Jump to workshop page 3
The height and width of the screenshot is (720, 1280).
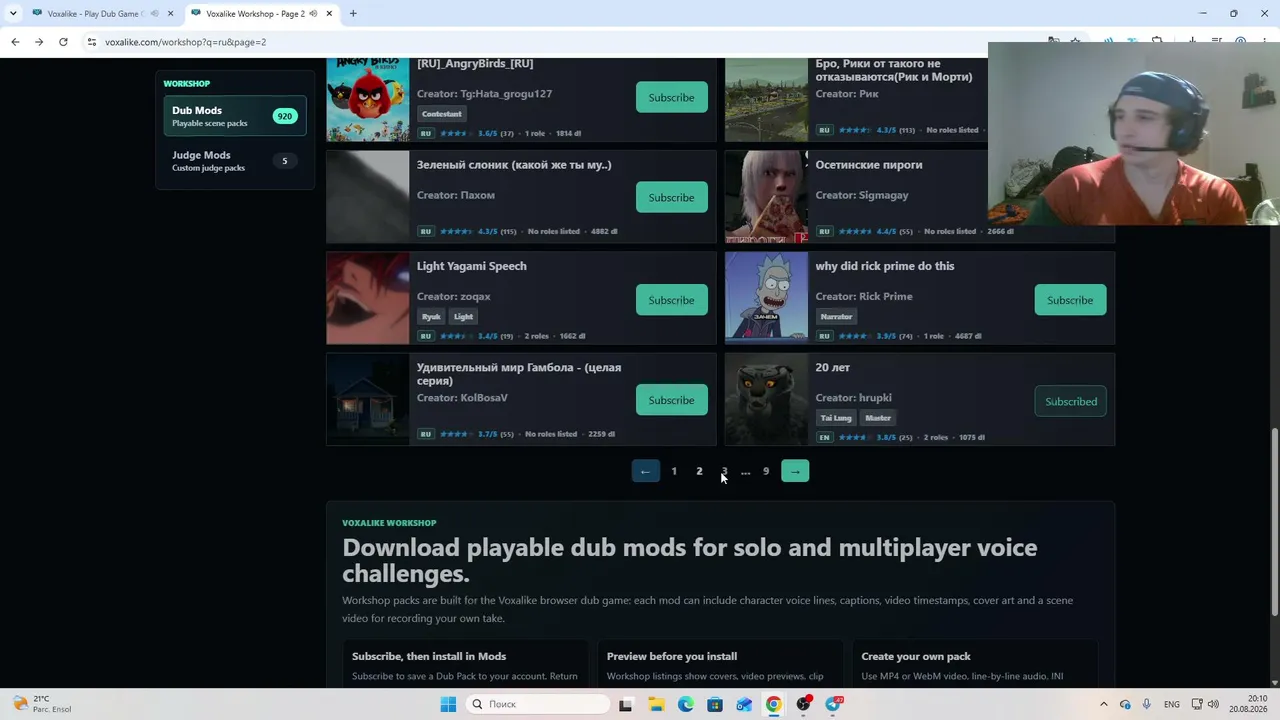[724, 471]
